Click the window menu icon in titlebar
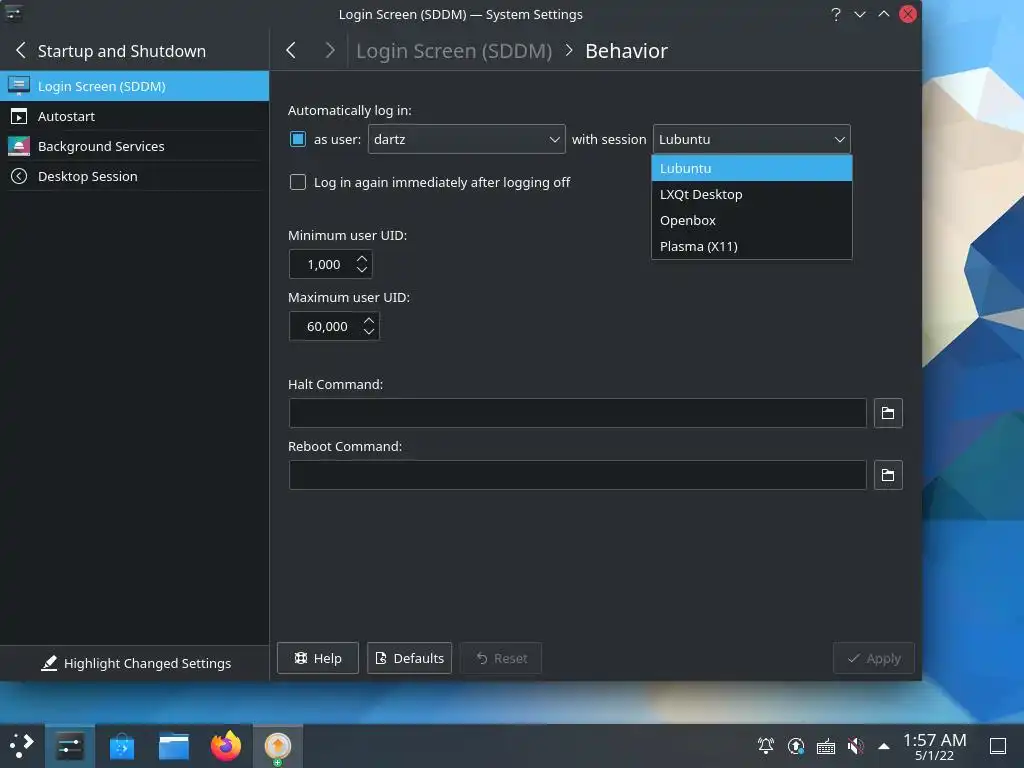 point(13,14)
